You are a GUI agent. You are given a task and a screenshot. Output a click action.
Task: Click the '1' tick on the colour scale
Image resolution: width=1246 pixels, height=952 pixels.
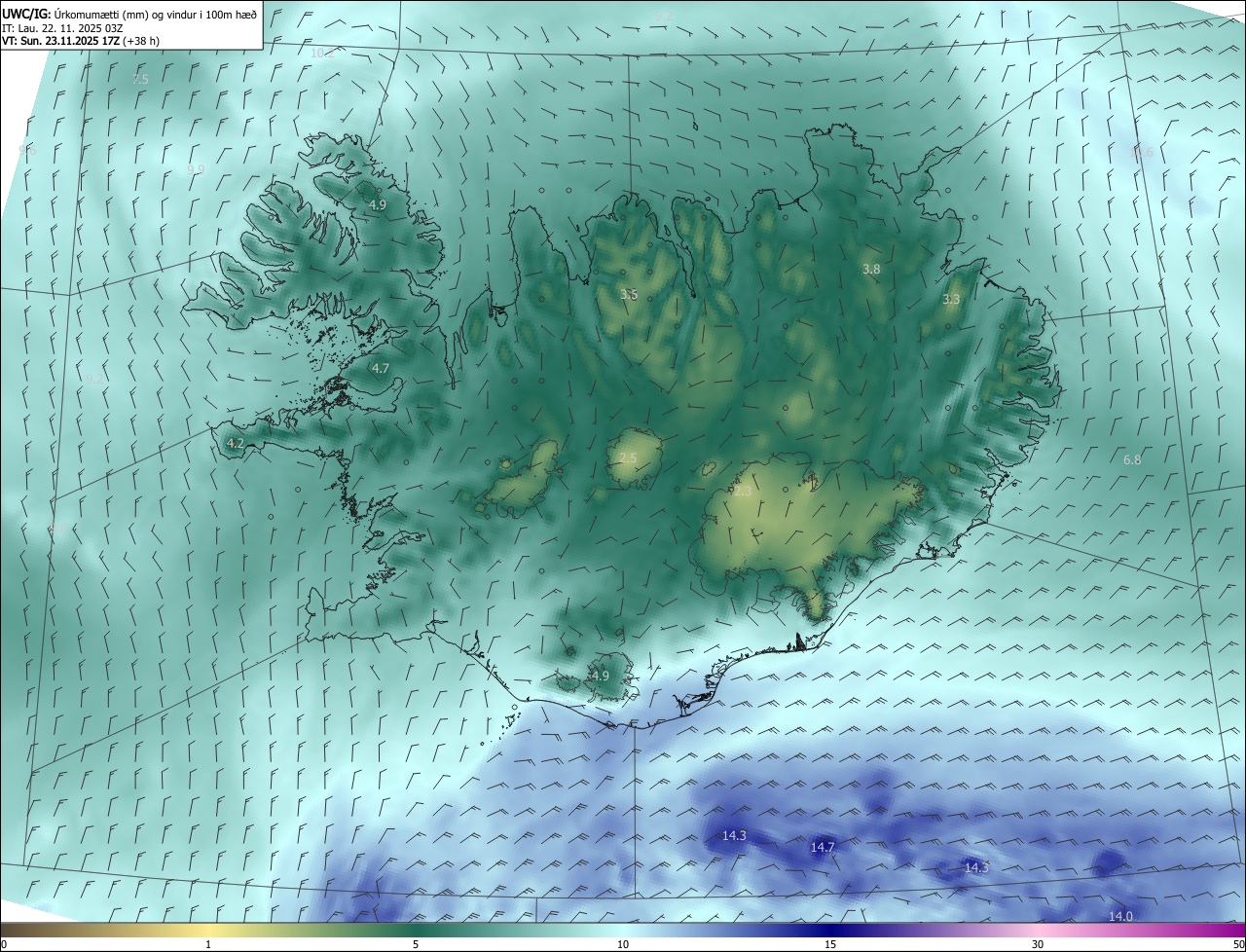tap(208, 944)
